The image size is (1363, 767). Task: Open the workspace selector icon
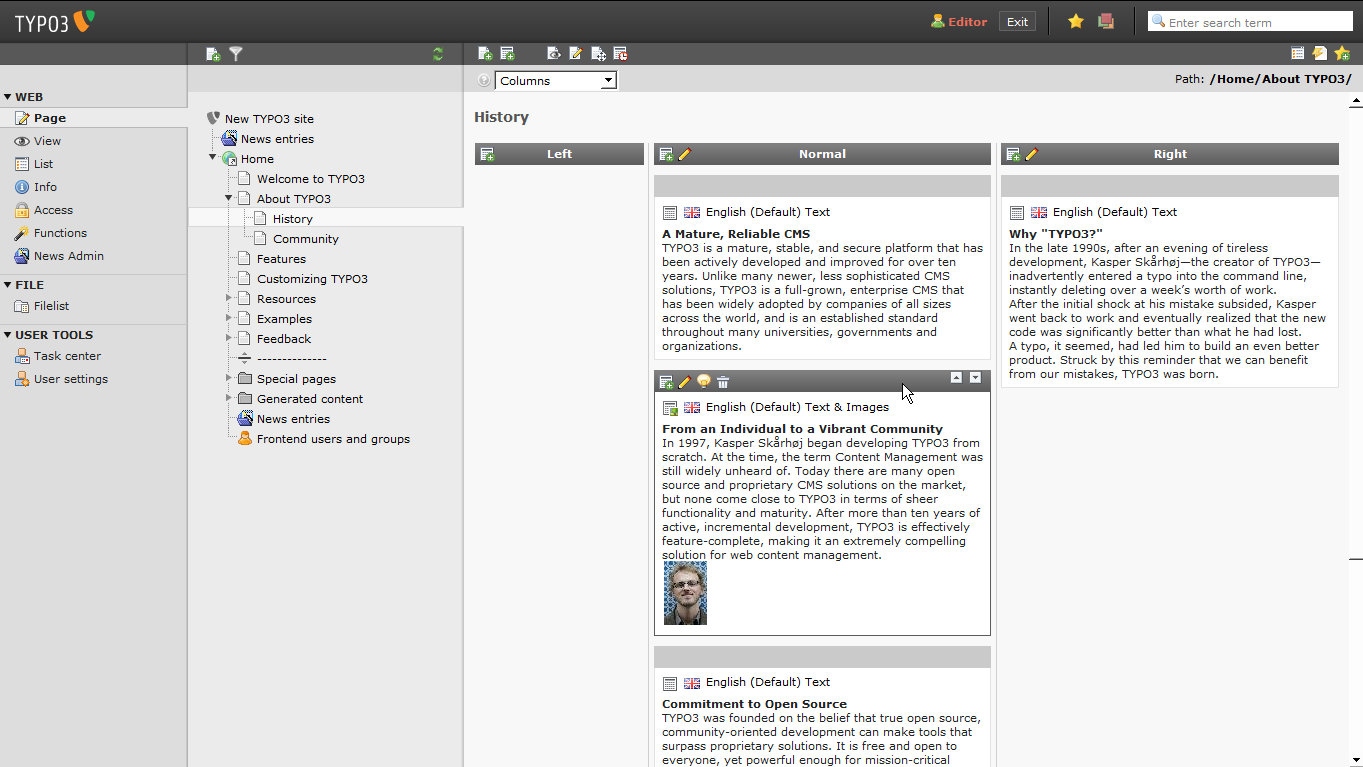pos(1106,21)
